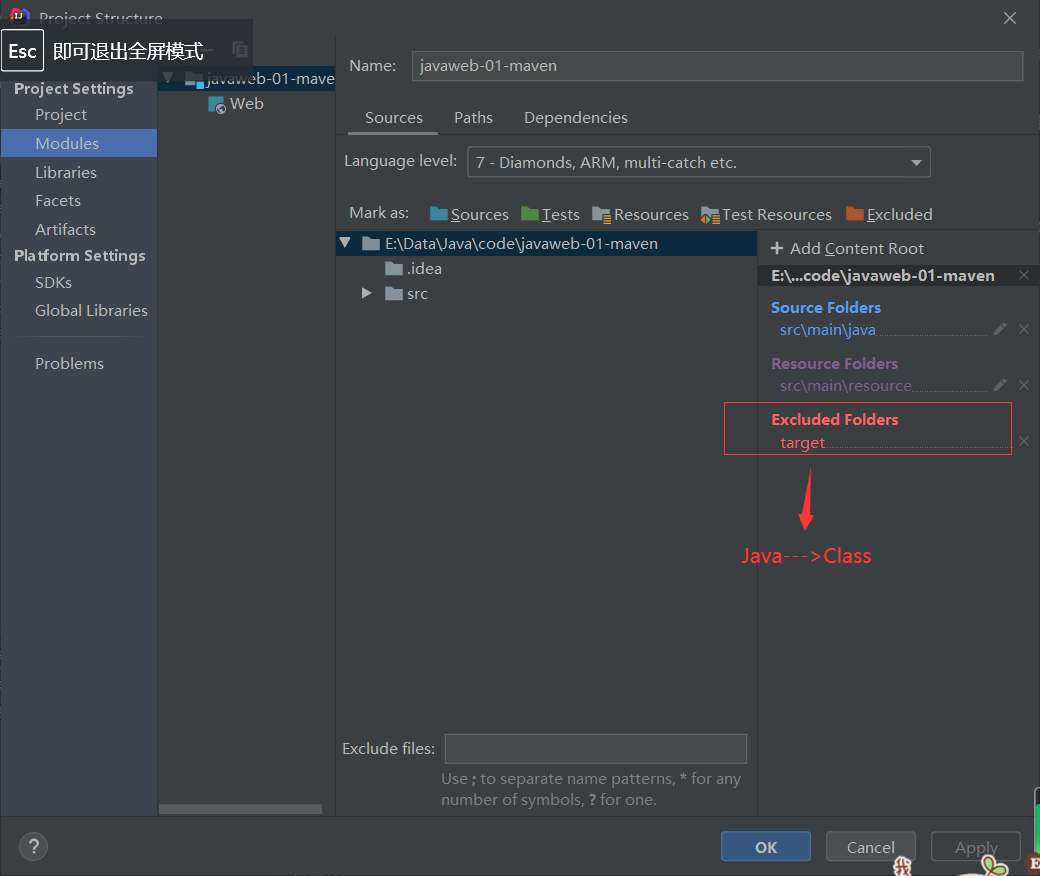Click src\main\resource resource folder link
Screen dimensions: 1040x876
click(x=845, y=385)
